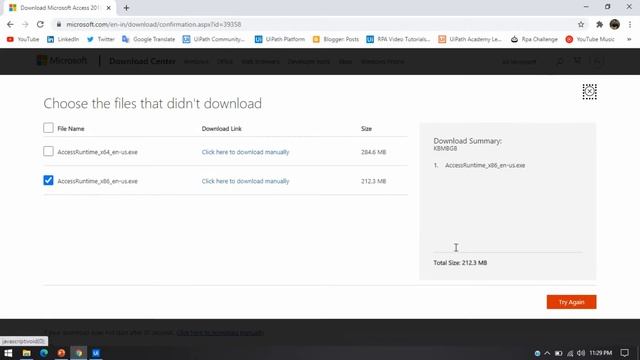Close the download chooser dialog with the X icon
This screenshot has height=360, width=640.
(589, 91)
